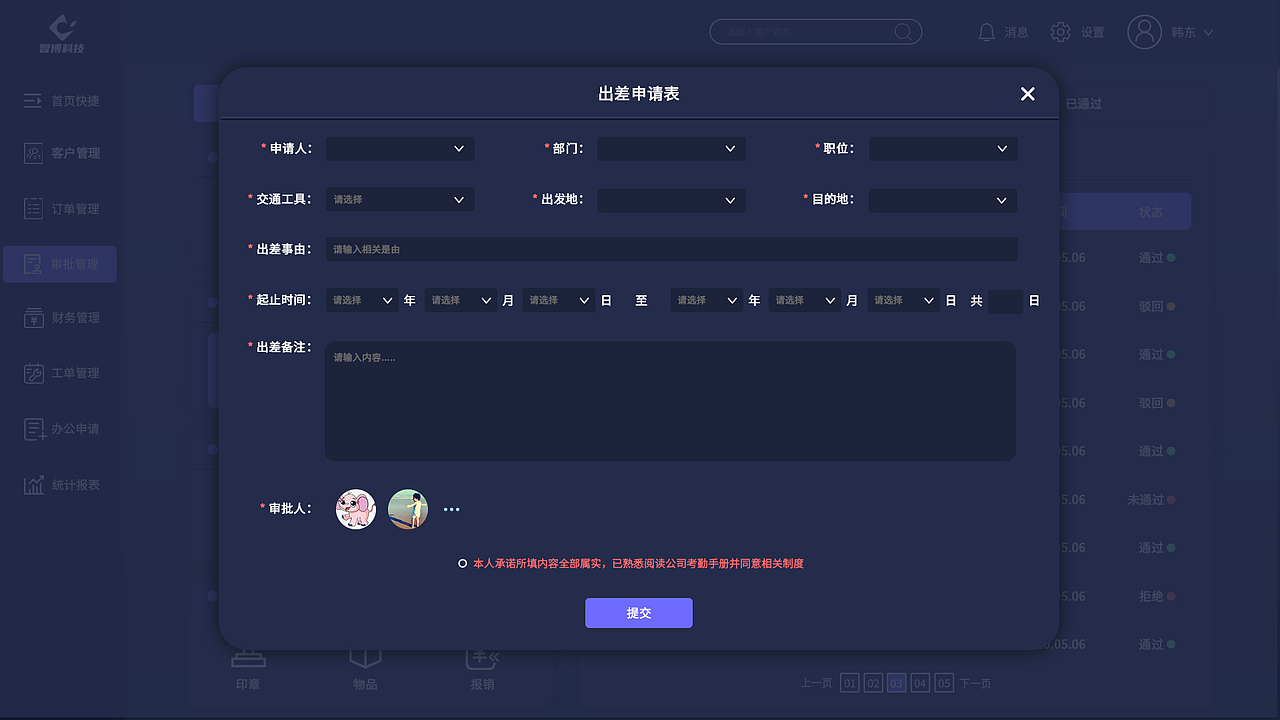Select the 办公申请 menu item
The height and width of the screenshot is (720, 1280).
(33, 429)
